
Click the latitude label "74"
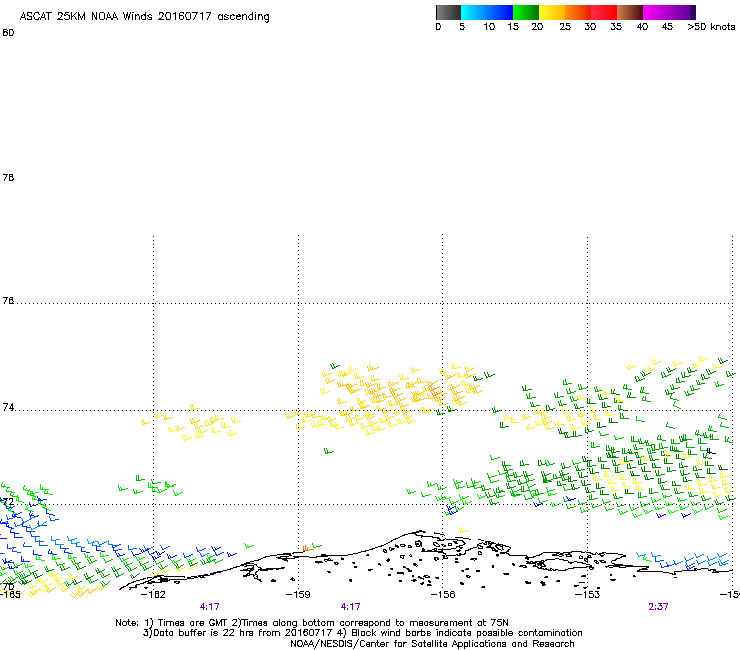click(x=8, y=407)
